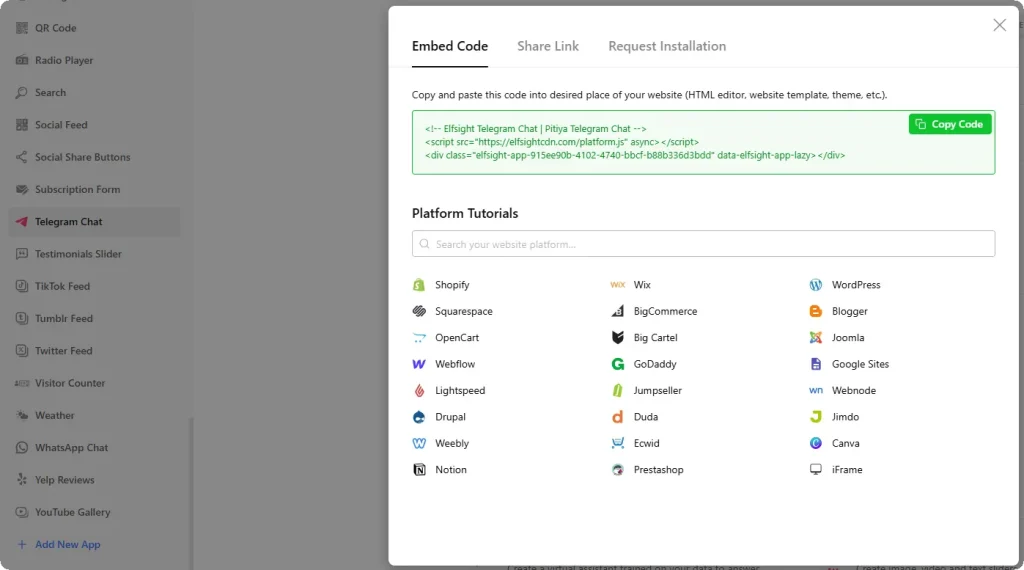Click the OpenCart cart icon
Screen dimensions: 1024x570
pos(419,338)
